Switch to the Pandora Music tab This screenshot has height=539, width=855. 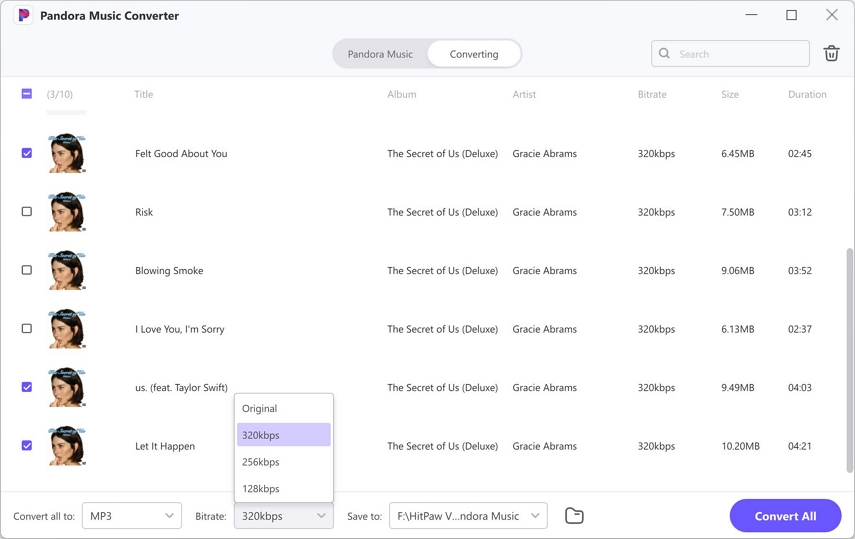coord(380,54)
